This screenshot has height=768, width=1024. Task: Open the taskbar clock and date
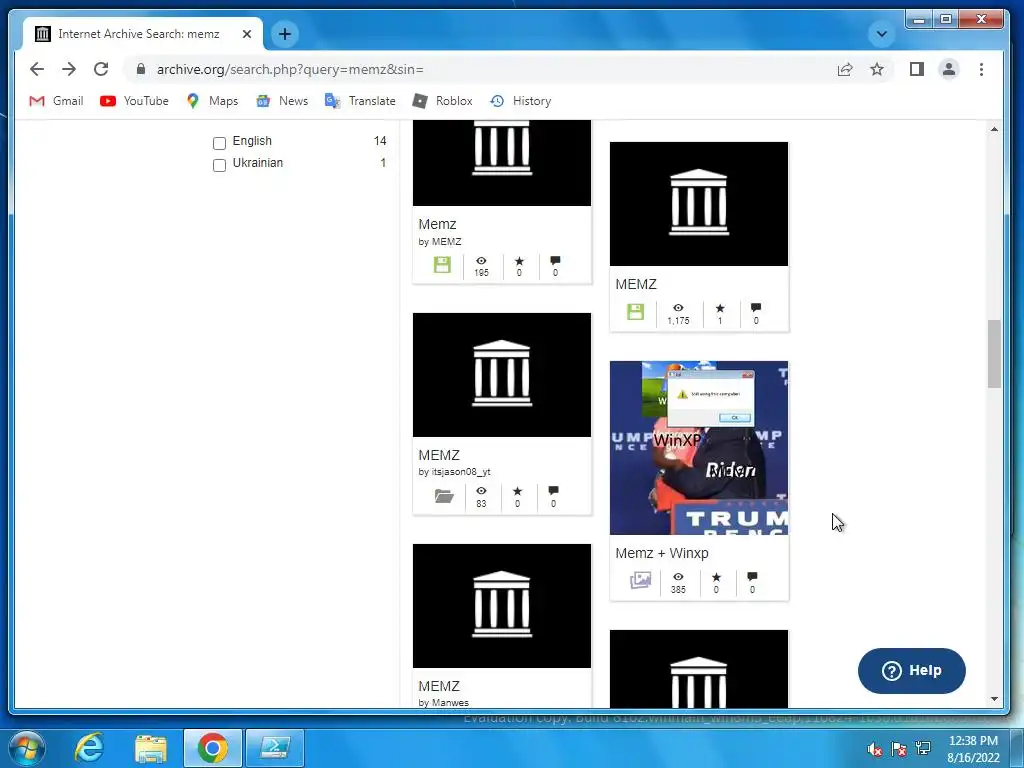[973, 749]
